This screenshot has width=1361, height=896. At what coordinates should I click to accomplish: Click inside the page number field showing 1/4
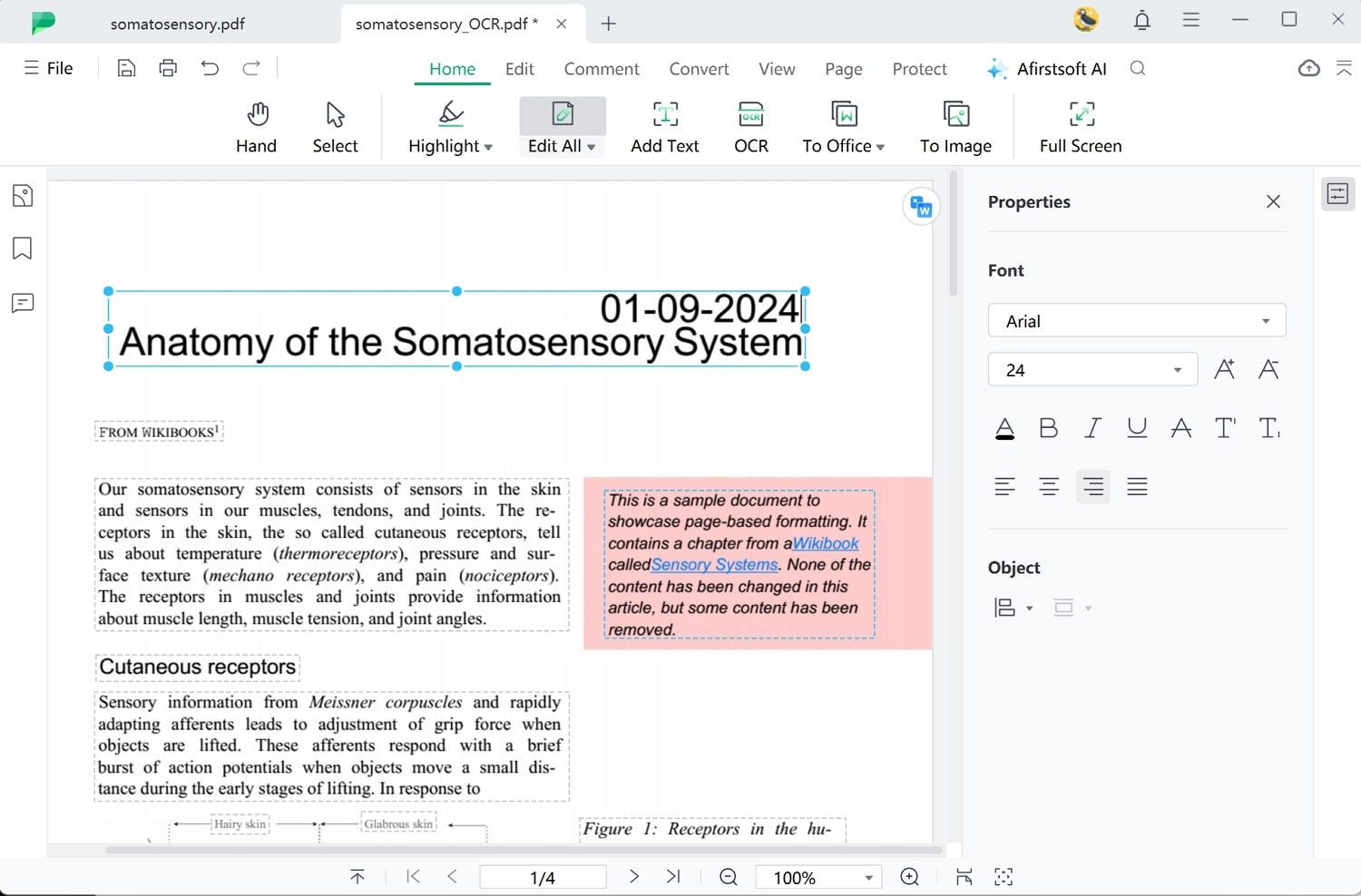coord(543,876)
